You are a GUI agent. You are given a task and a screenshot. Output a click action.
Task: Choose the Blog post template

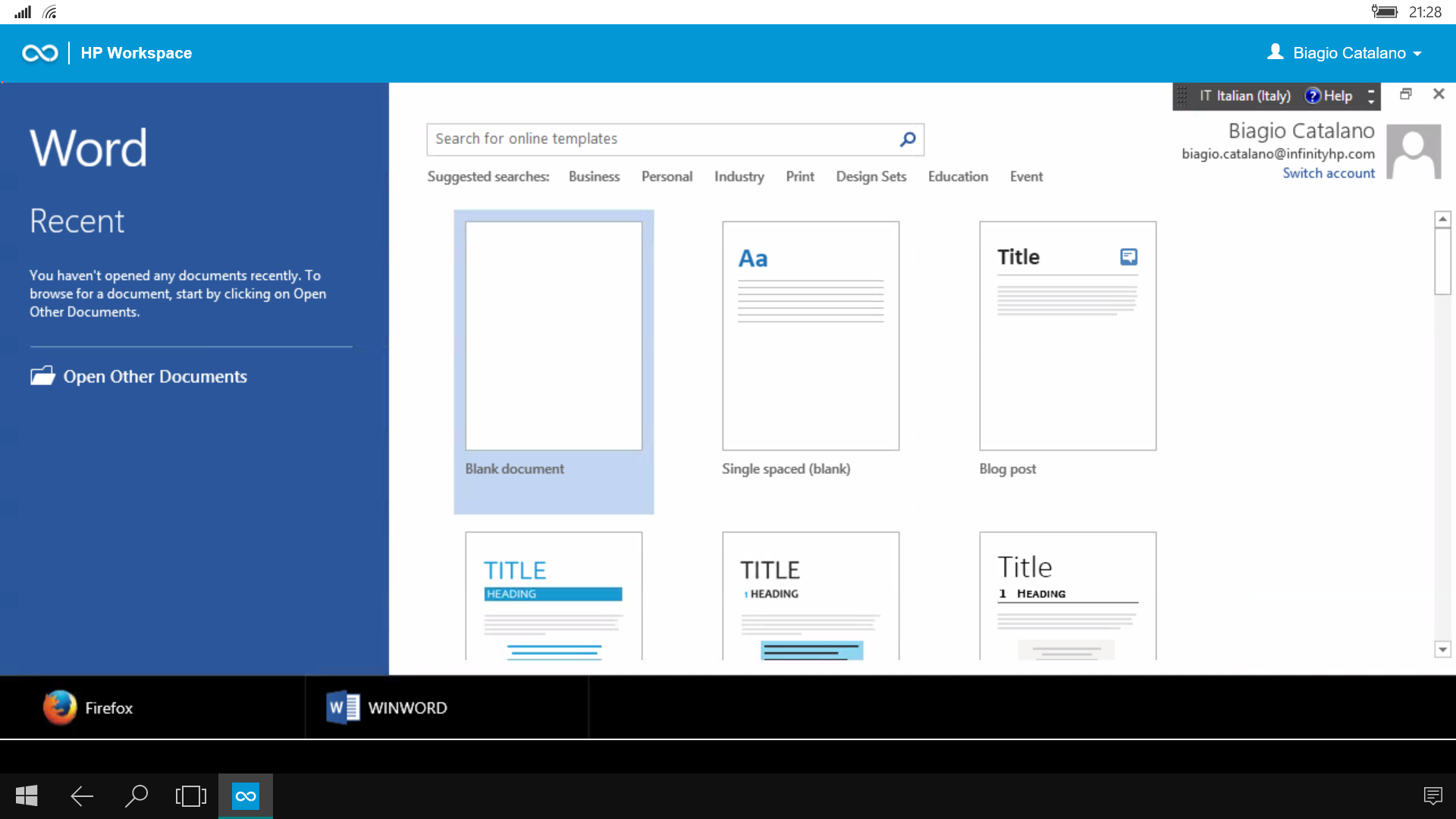click(x=1068, y=349)
